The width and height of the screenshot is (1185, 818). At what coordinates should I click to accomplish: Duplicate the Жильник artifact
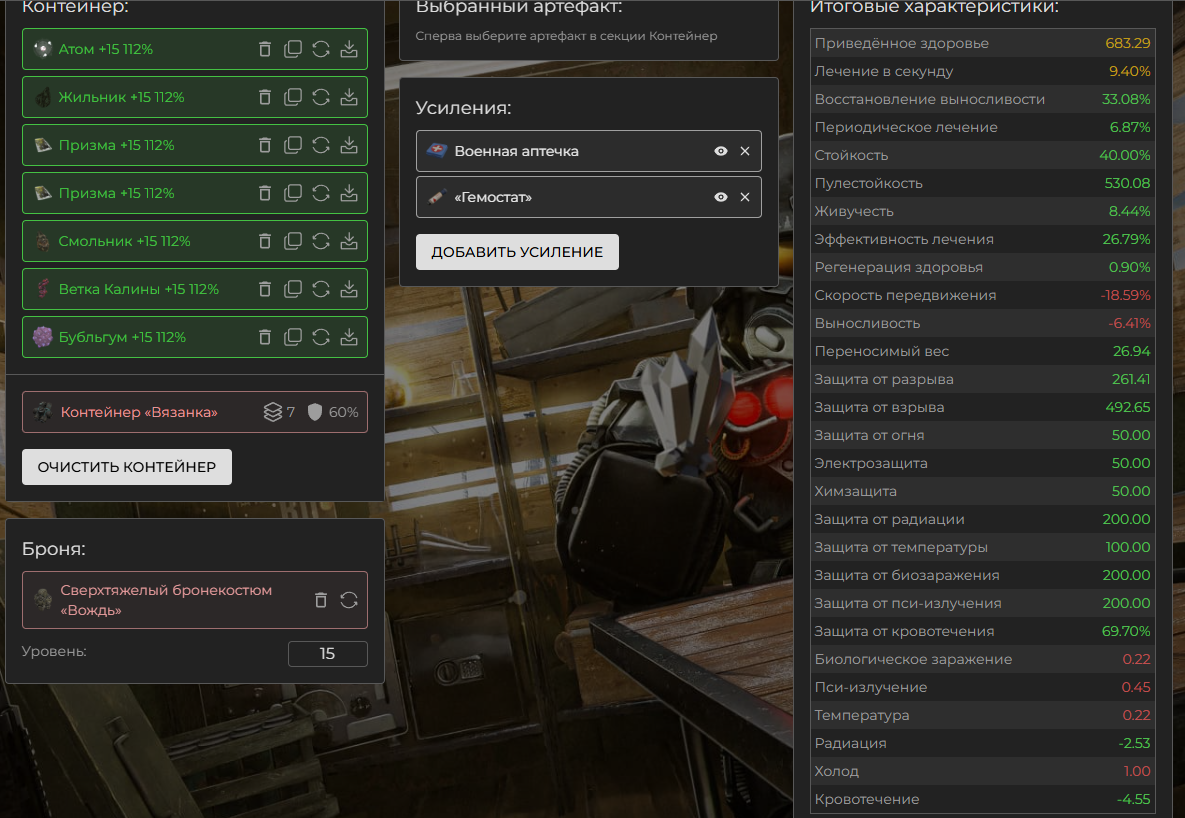(293, 97)
